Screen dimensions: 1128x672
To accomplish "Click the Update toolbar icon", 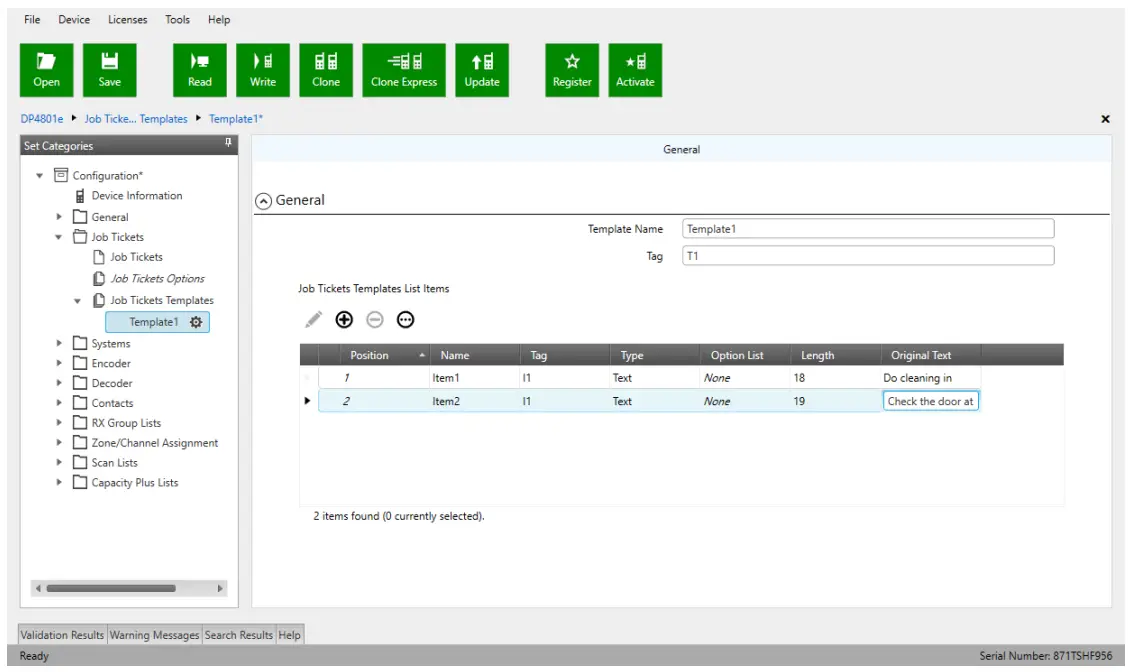I will pyautogui.click(x=482, y=70).
